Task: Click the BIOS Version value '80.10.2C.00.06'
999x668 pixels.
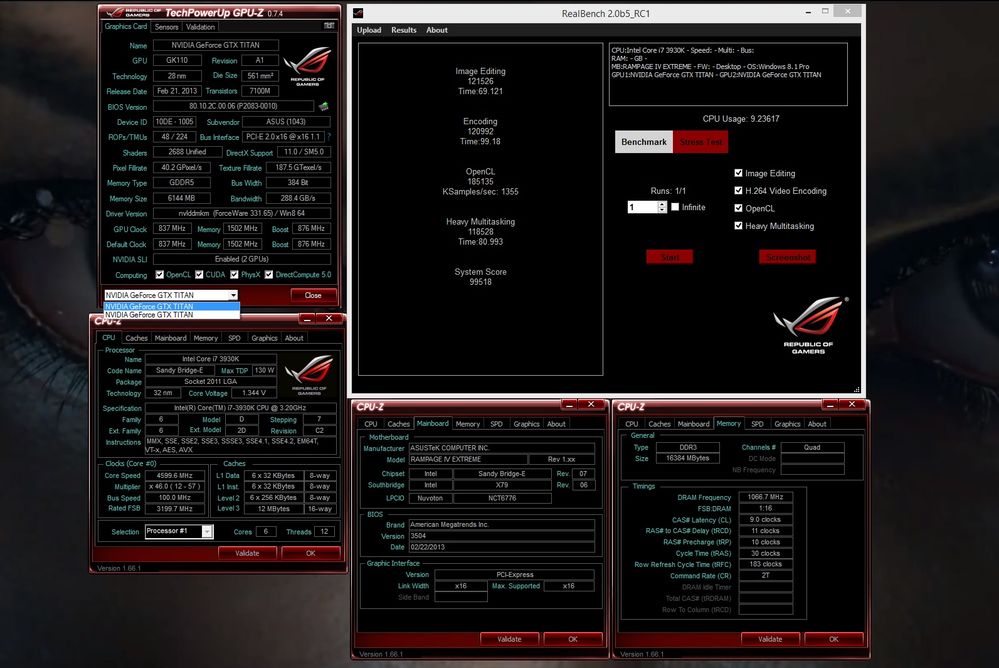Action: [x=233, y=106]
